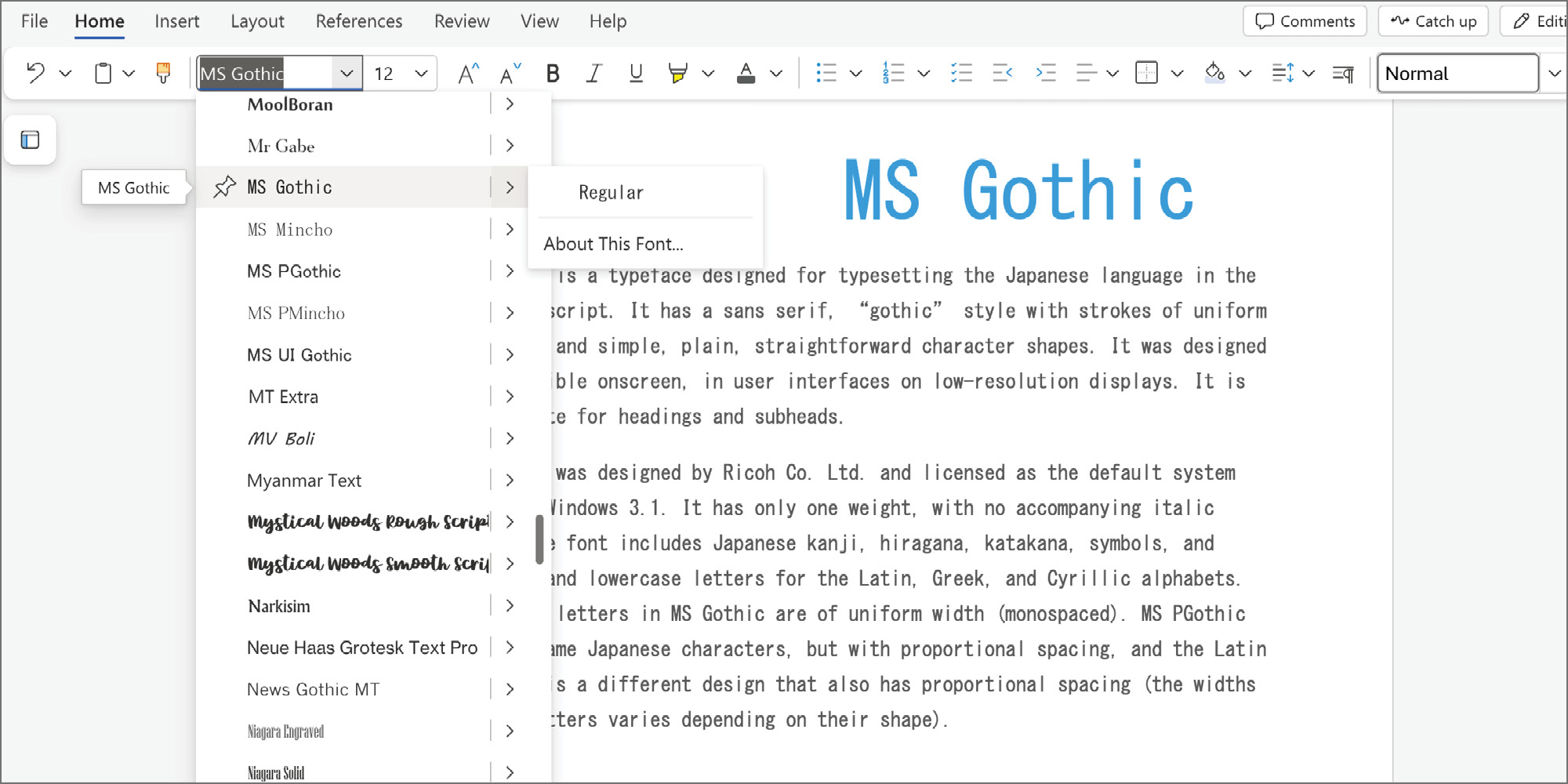The height and width of the screenshot is (784, 1568).
Task: Switch to the Insert tab
Action: (176, 21)
